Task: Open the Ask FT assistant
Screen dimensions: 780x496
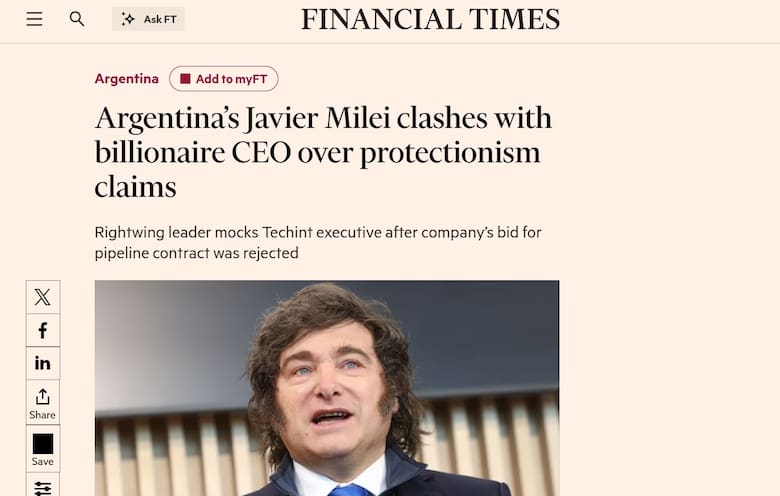Action: point(148,19)
